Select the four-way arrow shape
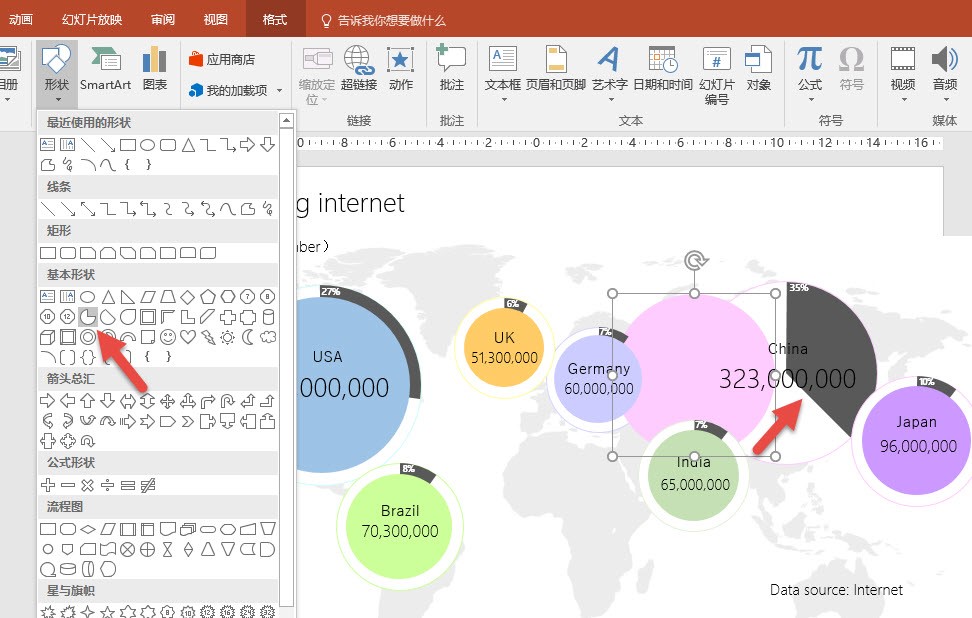The width and height of the screenshot is (972, 618). pos(167,401)
